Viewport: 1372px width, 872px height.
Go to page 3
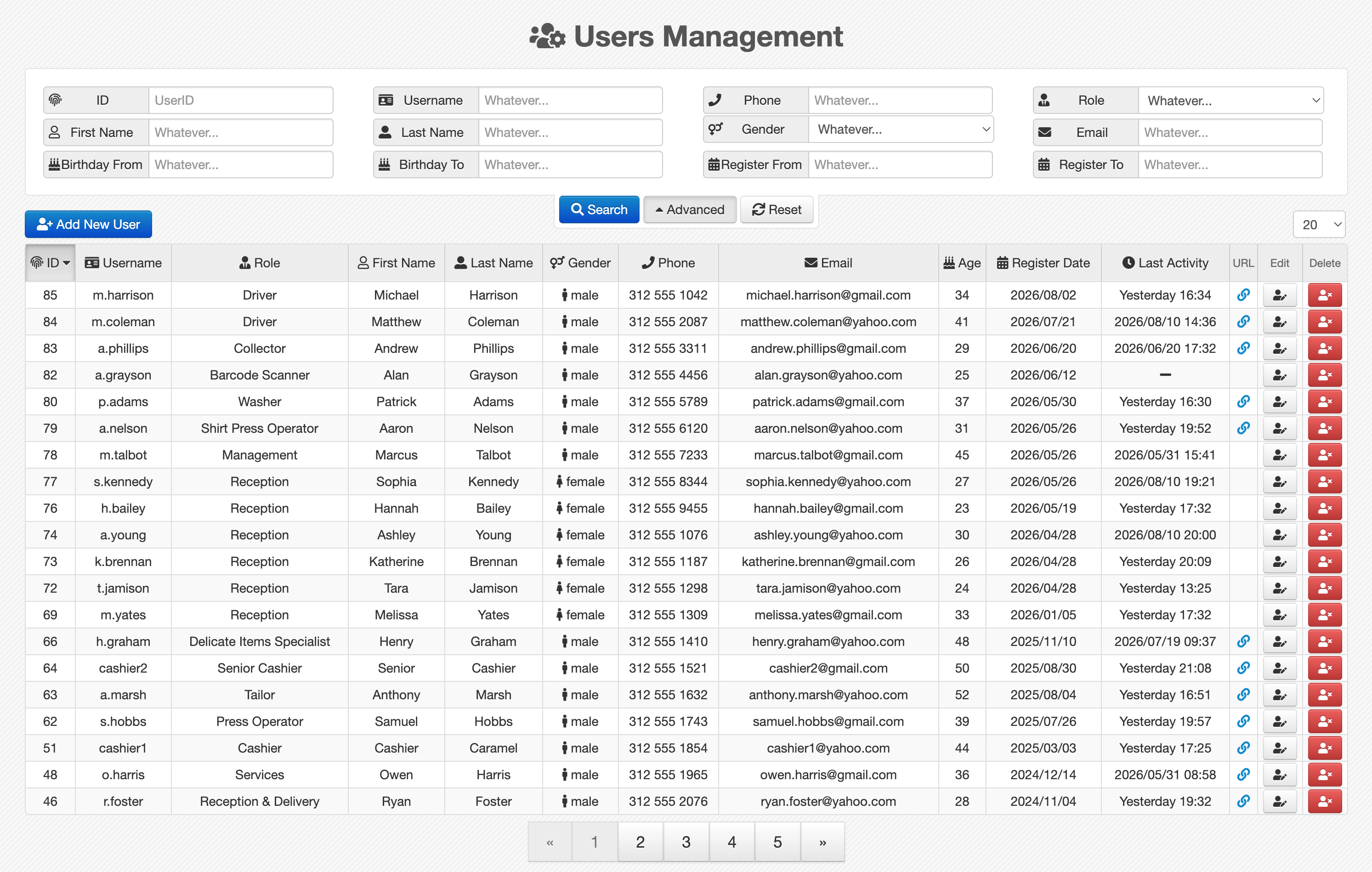(x=686, y=841)
